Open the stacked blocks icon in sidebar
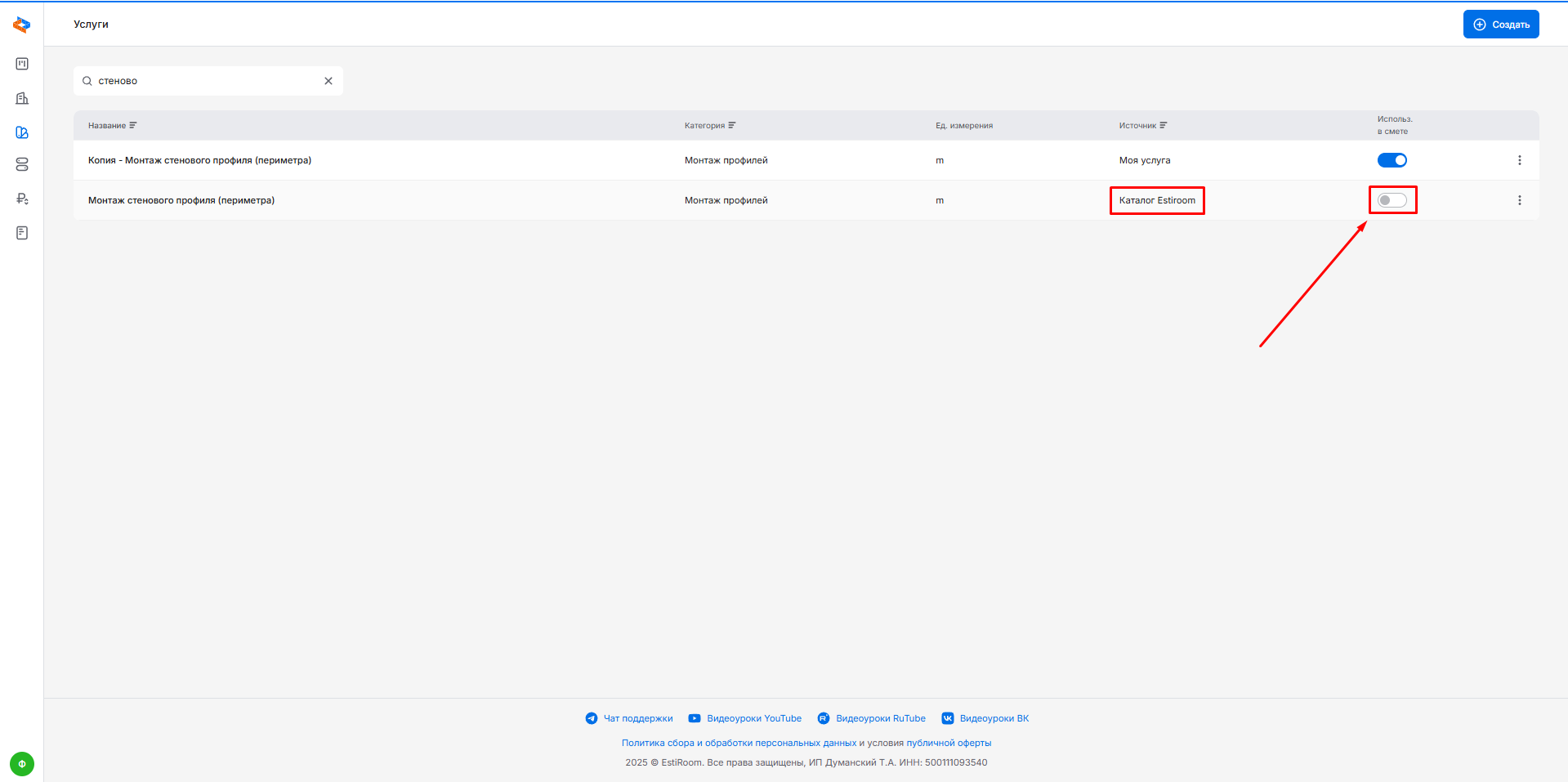The height and width of the screenshot is (782, 1568). tap(22, 165)
